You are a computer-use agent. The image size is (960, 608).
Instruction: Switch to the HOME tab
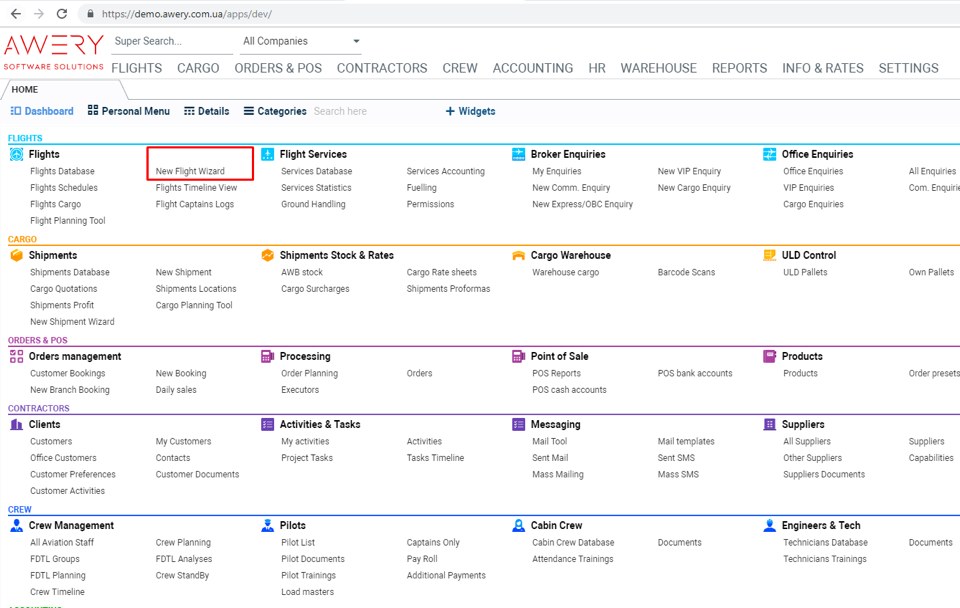click(25, 90)
